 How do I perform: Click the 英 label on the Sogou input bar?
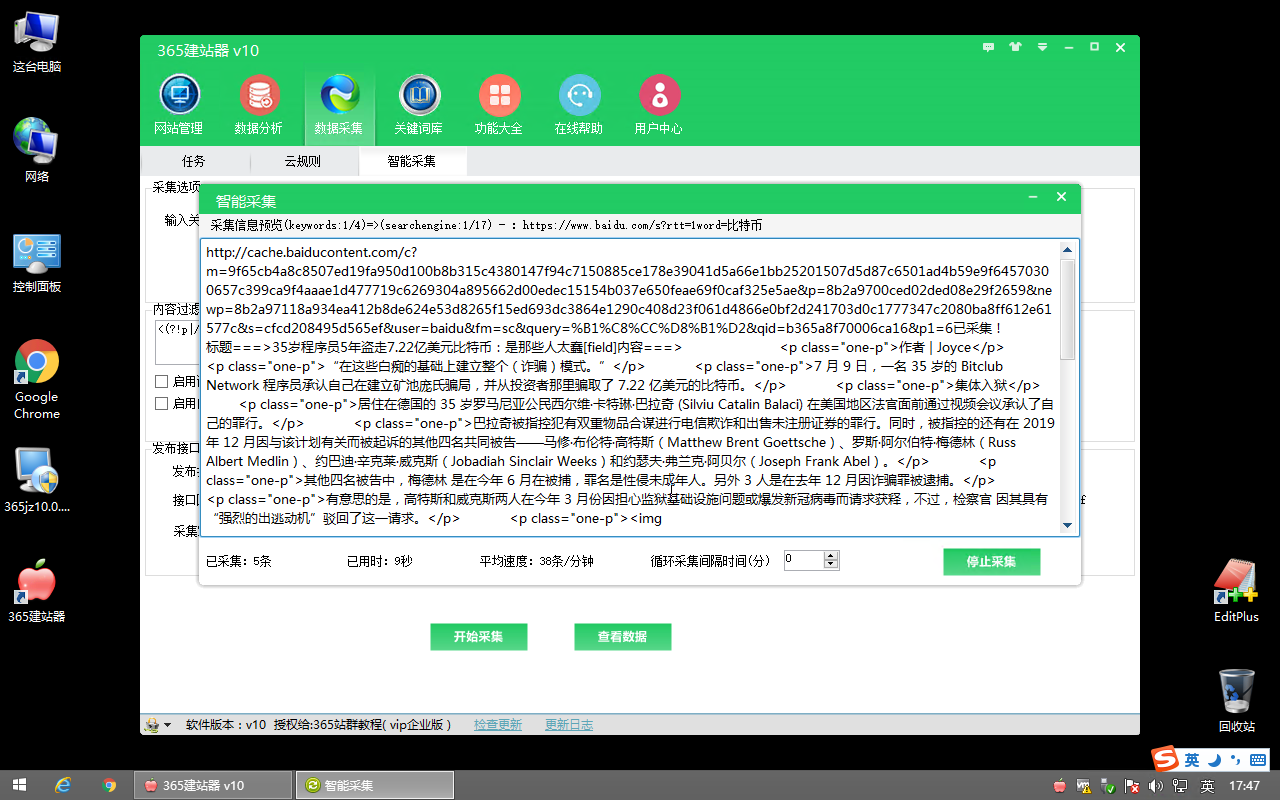(1192, 760)
